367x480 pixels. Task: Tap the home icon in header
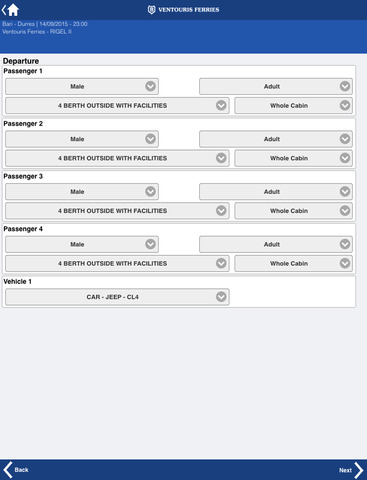13,10
